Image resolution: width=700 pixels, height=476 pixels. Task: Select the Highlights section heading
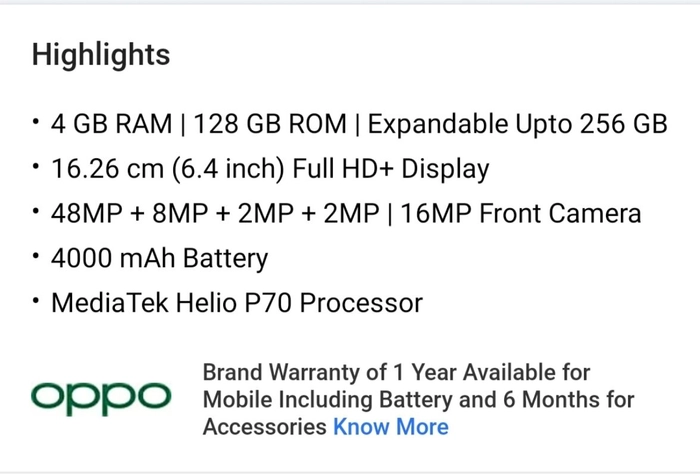coord(101,54)
